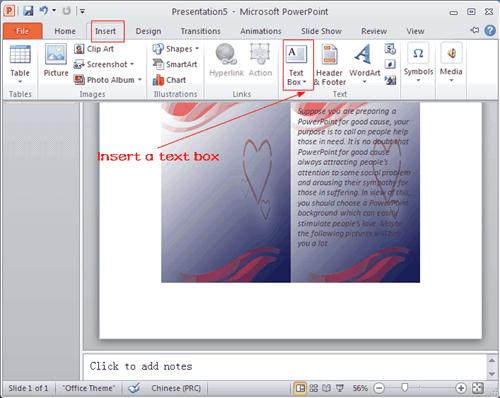
Task: Select the left heart background image
Action: click(226, 192)
